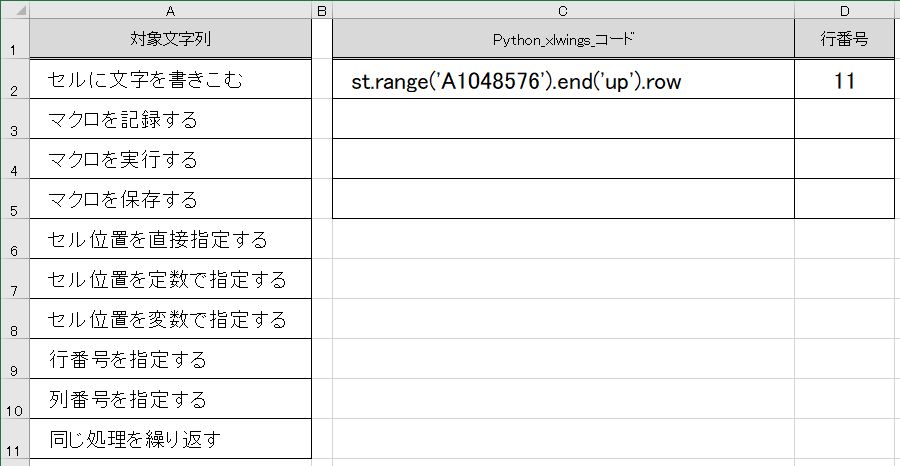
Task: Click cell マクロを実行する
Action: click(x=170, y=158)
